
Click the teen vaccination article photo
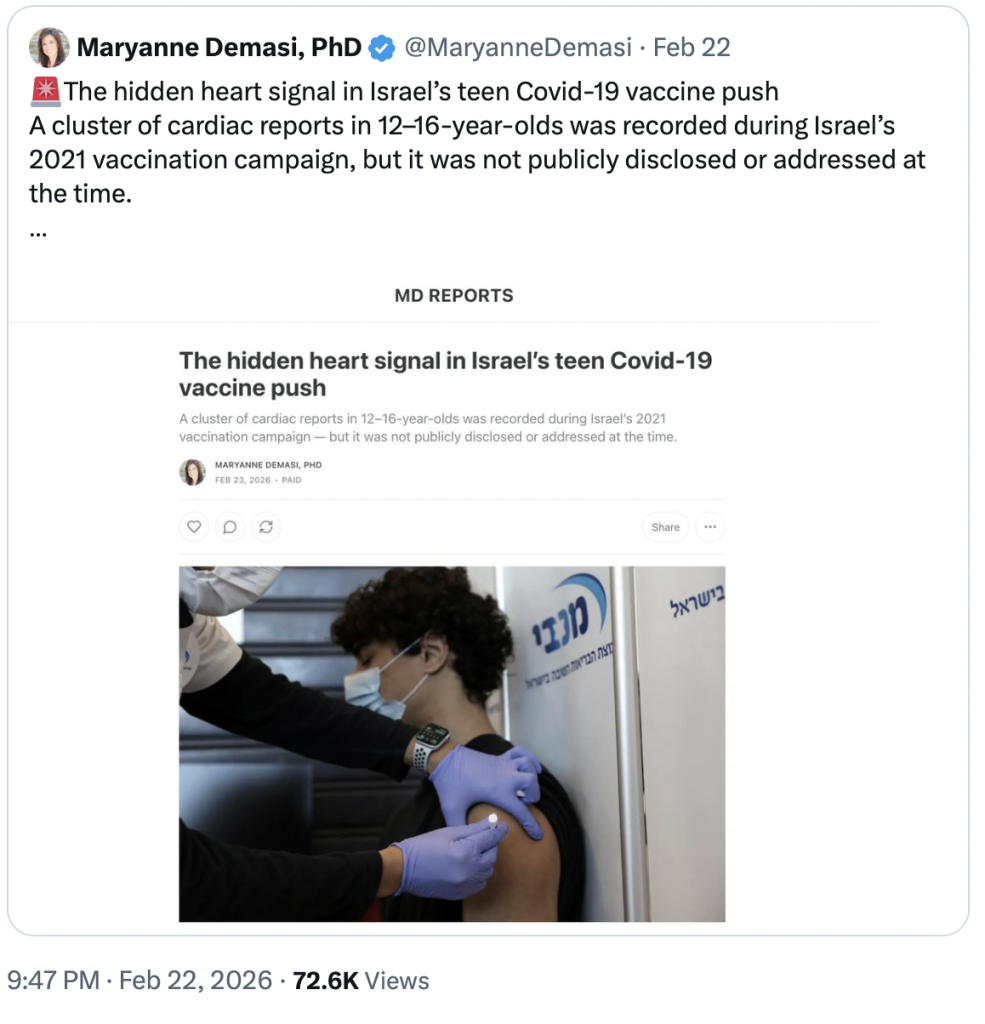[x=452, y=743]
